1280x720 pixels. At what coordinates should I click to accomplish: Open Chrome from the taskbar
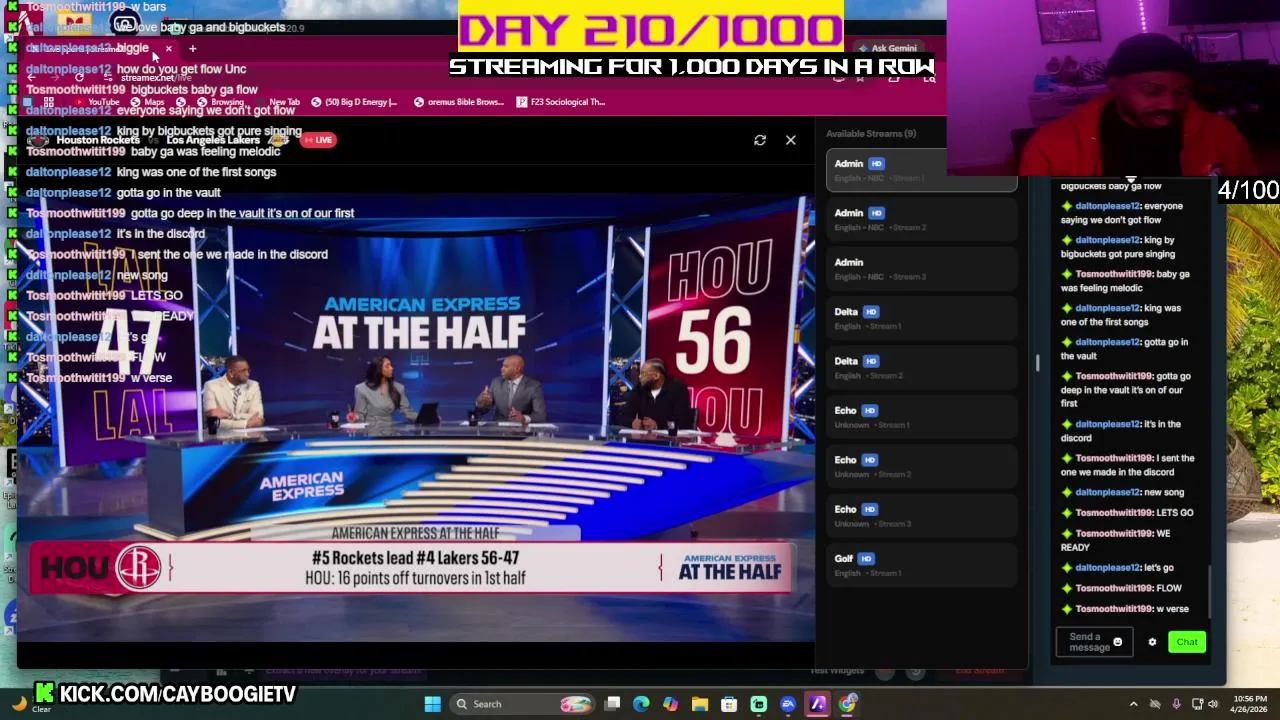847,704
